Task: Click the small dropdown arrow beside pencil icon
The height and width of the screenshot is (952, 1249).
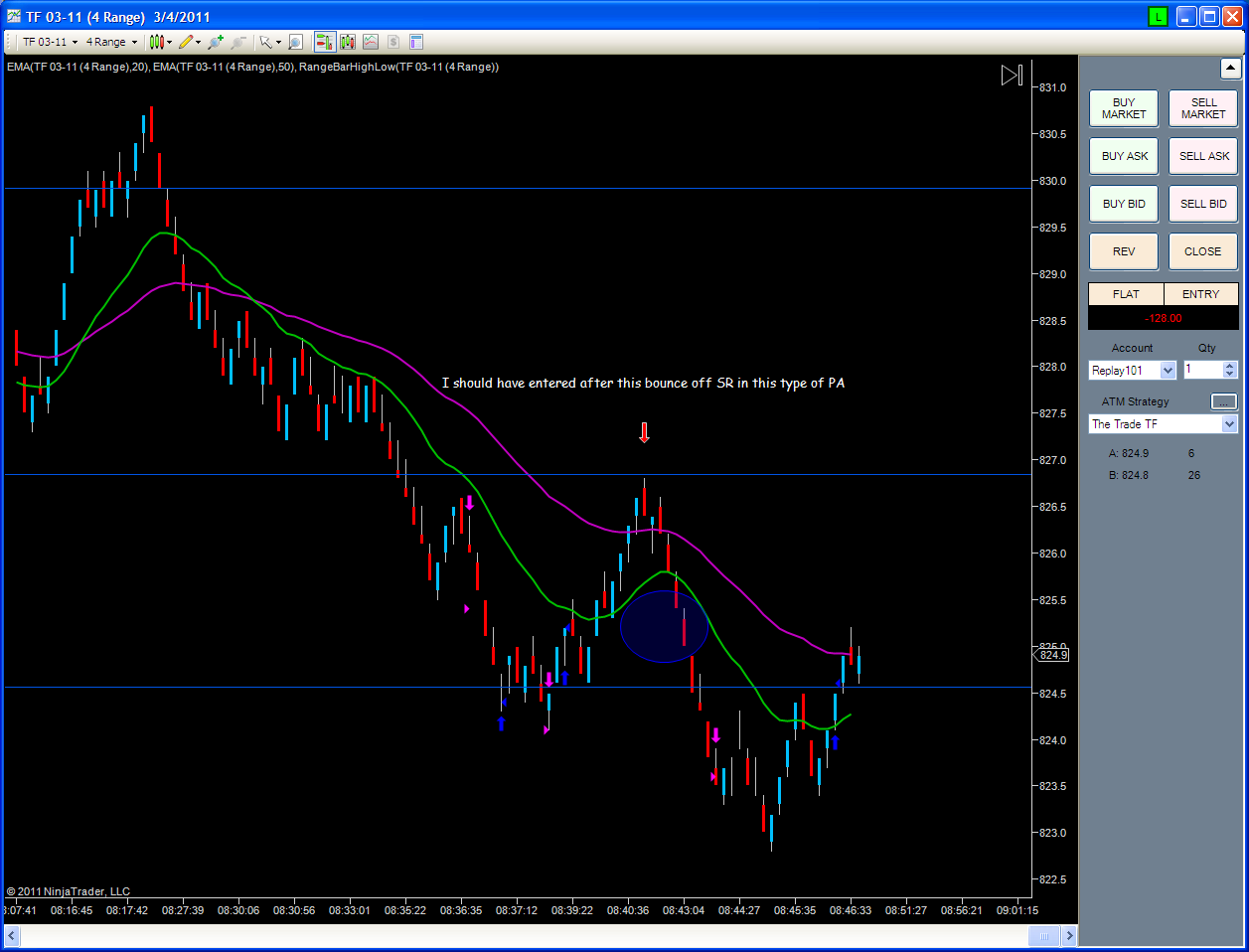Action: click(x=199, y=42)
